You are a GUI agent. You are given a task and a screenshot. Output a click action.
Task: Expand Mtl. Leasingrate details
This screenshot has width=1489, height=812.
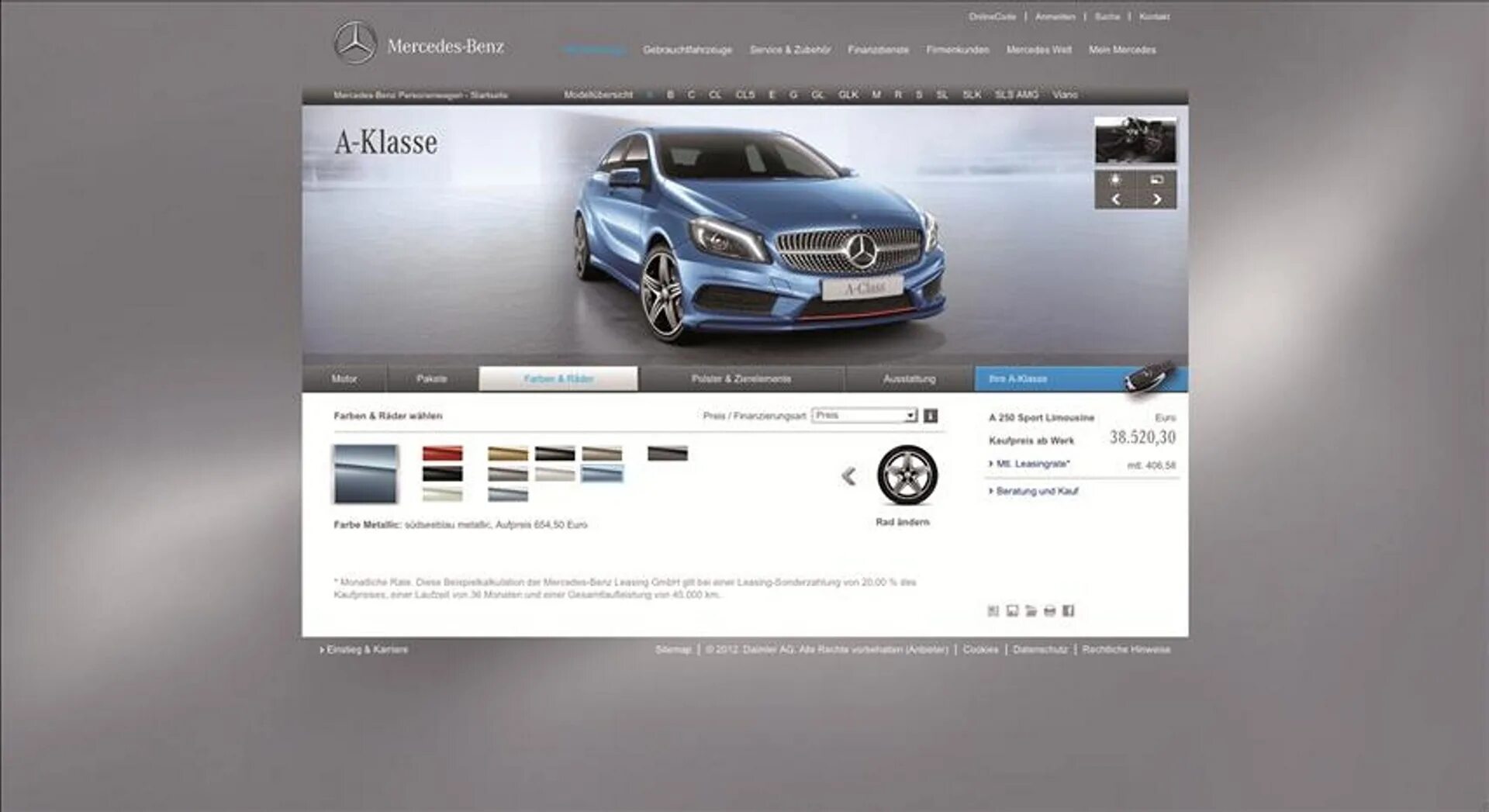(1029, 464)
